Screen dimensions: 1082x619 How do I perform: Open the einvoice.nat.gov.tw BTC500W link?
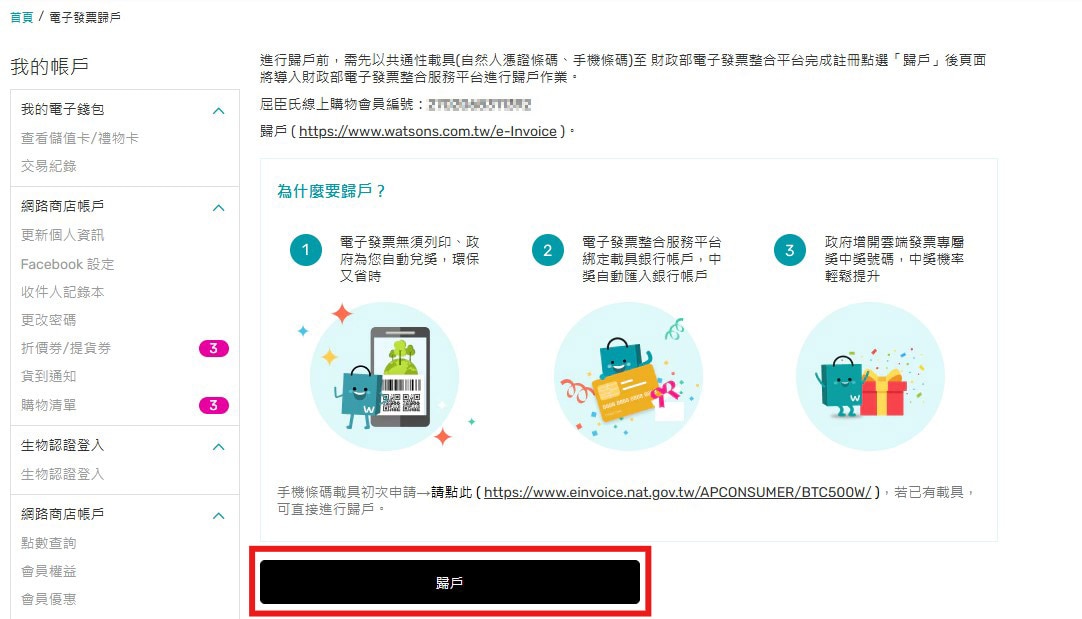click(677, 492)
